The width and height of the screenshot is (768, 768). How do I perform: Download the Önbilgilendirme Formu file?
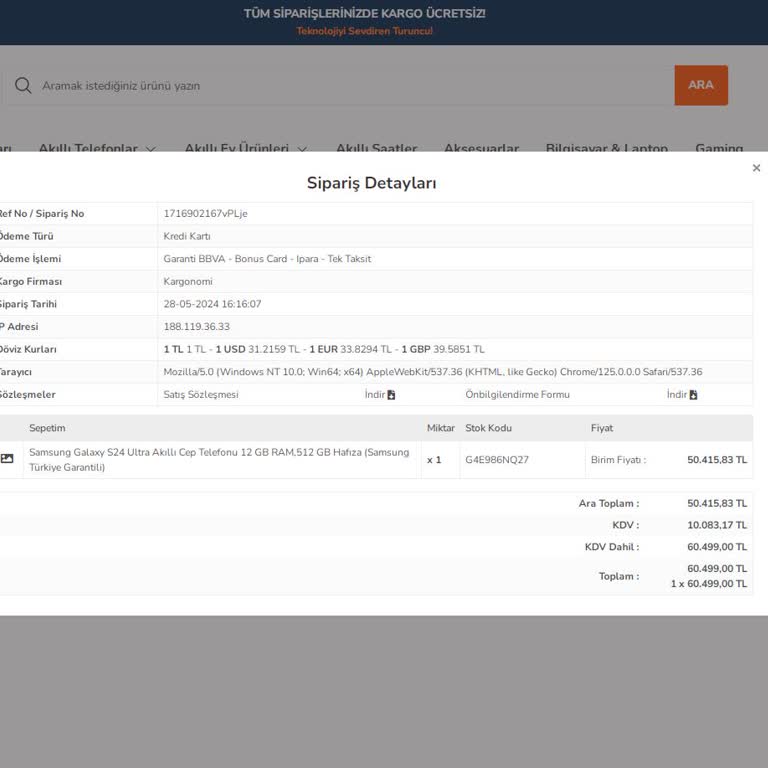click(682, 395)
